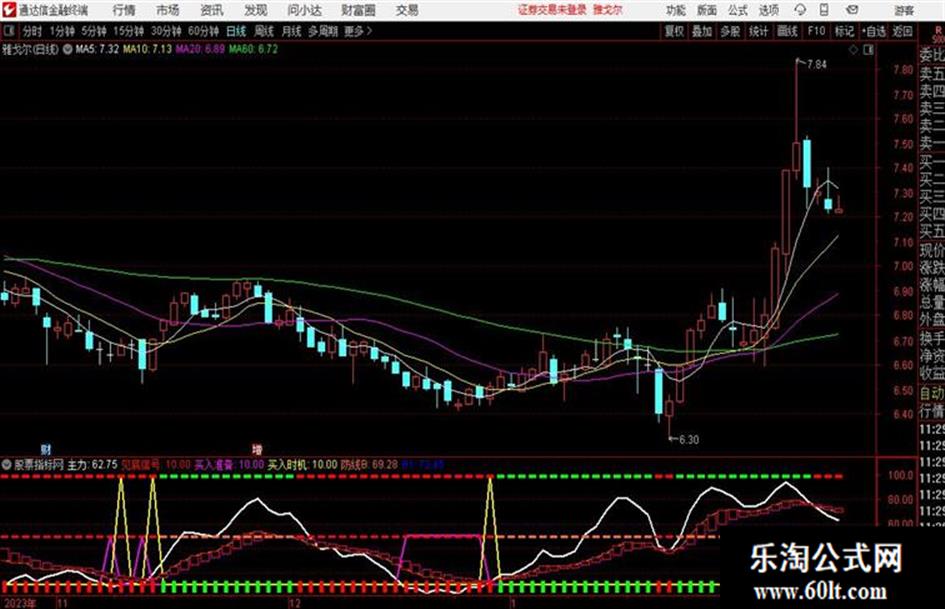Switch to the 60分钟 period tab
The height and width of the screenshot is (609, 945).
203,31
